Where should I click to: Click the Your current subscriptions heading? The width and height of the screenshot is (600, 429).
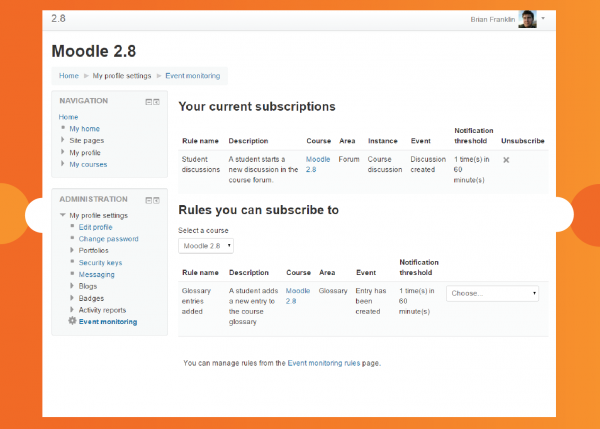[x=257, y=106]
